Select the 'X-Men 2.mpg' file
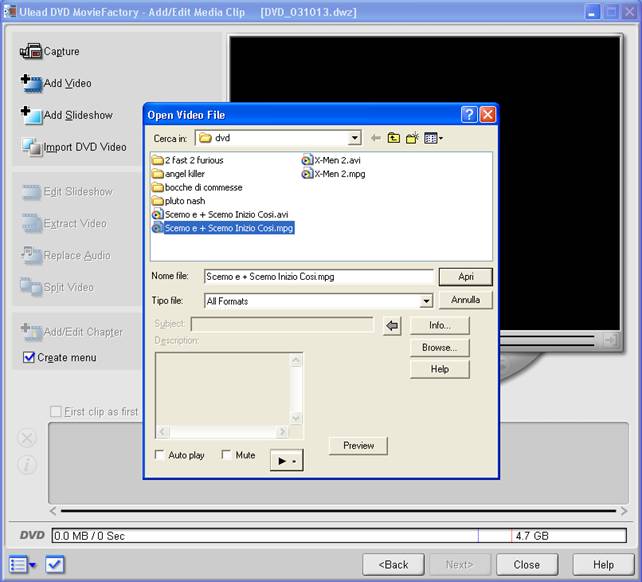The height and width of the screenshot is (582, 642). click(333, 174)
